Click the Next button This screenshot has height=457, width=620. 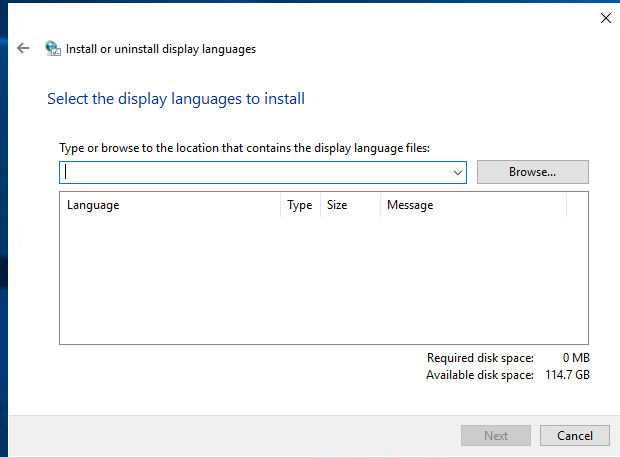coord(495,435)
